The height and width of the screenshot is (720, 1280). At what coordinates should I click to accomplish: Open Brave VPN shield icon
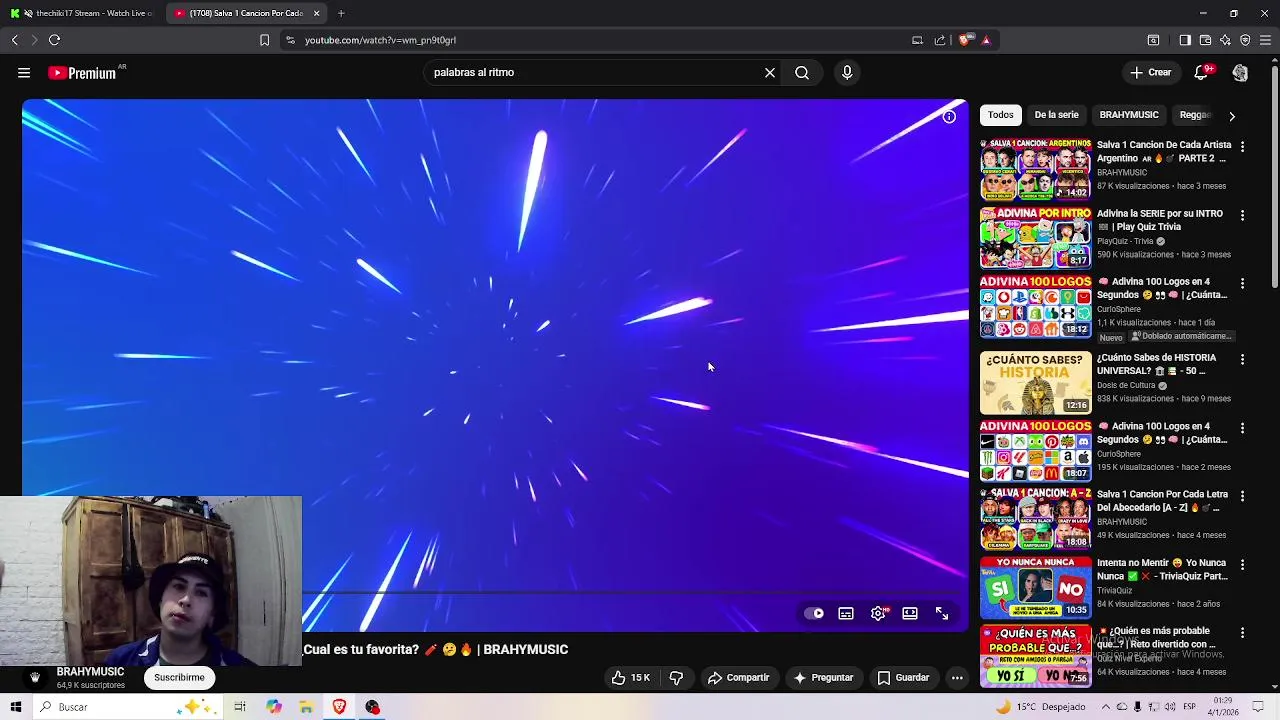tap(1245, 40)
